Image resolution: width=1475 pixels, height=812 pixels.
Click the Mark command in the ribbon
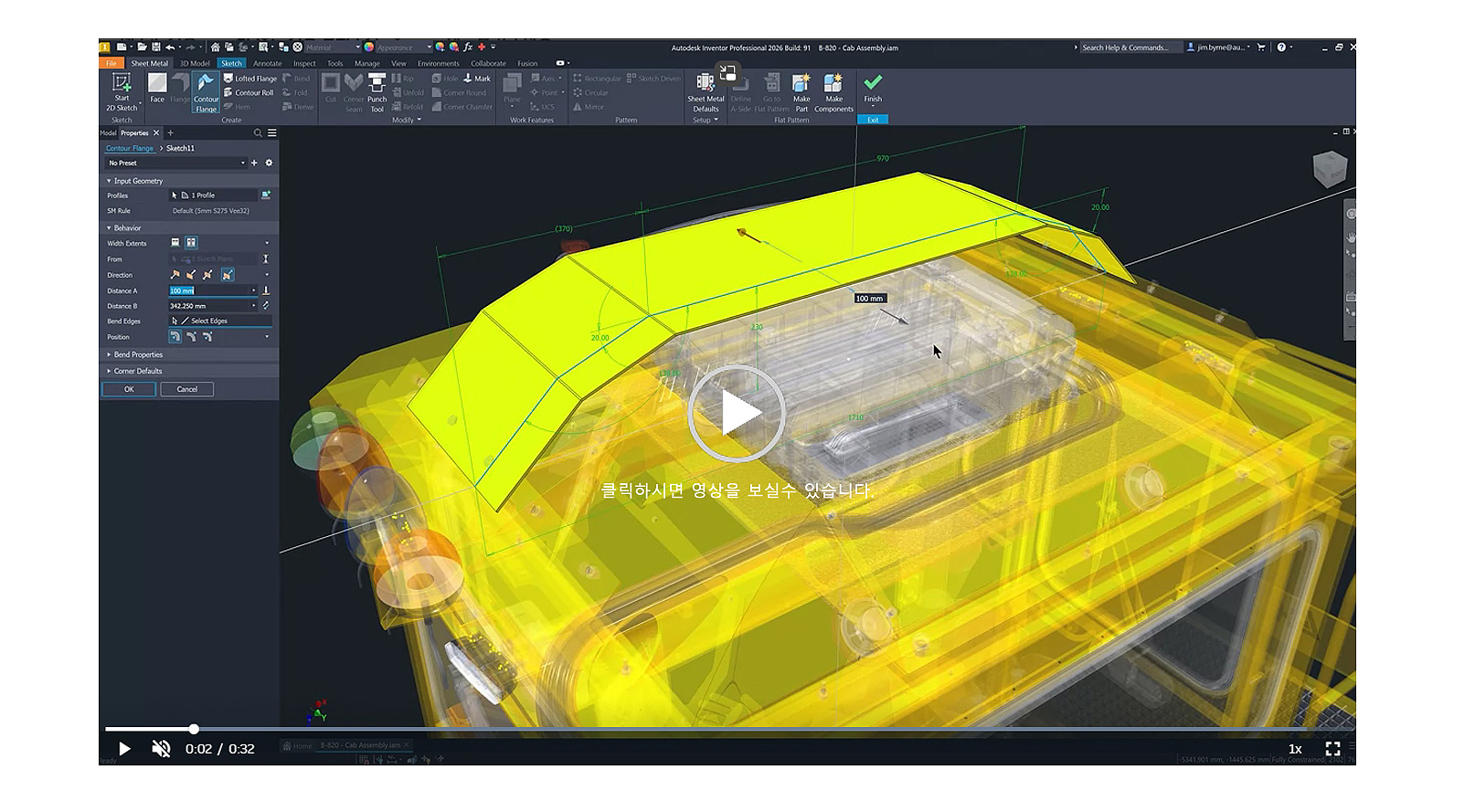coord(477,79)
